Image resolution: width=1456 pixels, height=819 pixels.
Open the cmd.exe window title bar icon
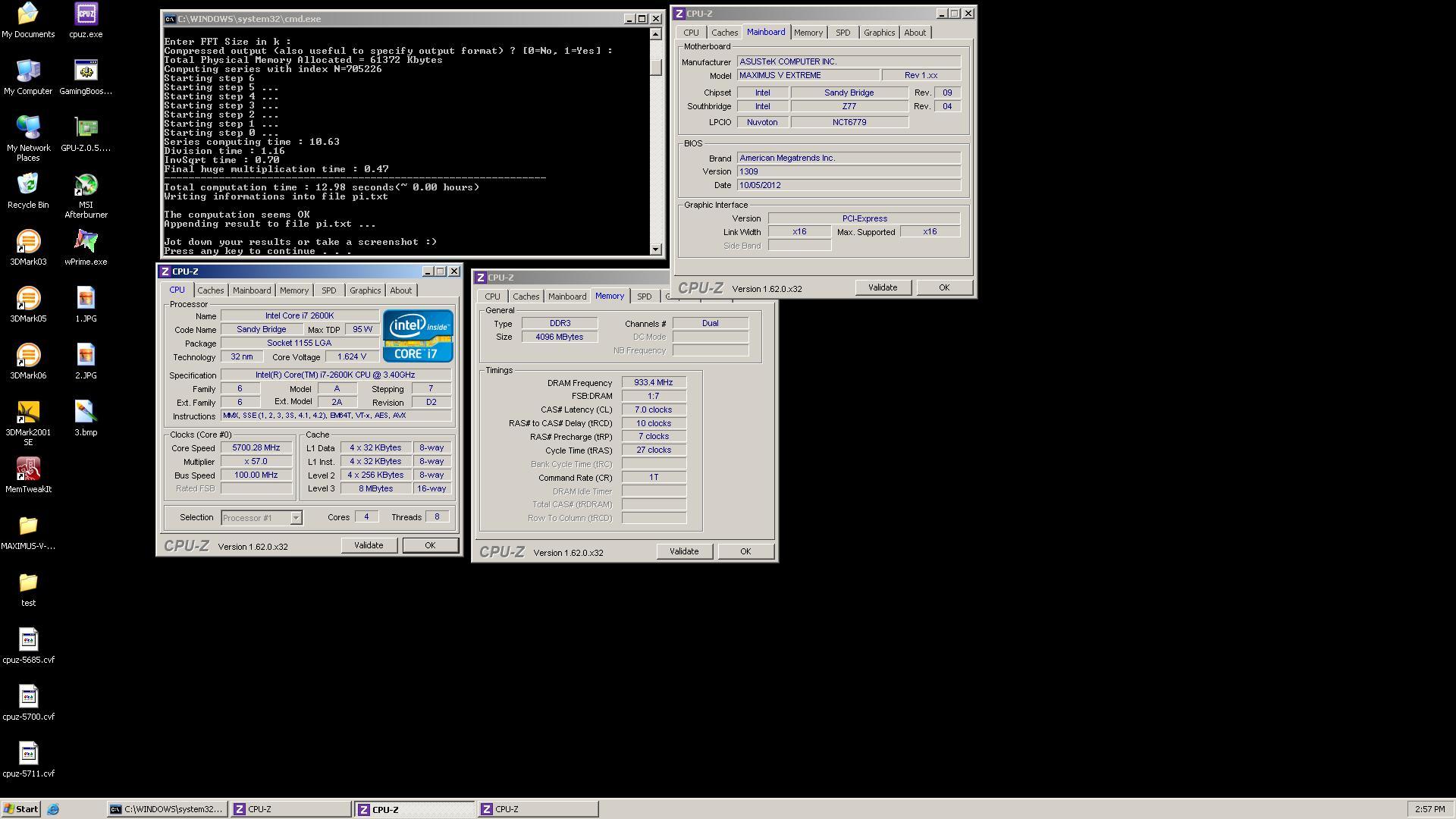click(x=171, y=19)
